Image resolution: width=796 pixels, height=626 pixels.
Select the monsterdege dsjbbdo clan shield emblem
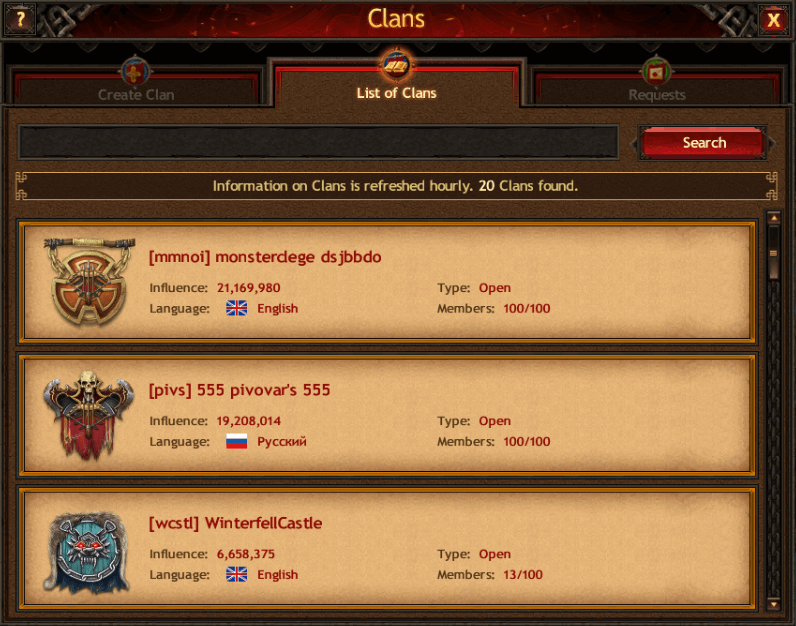(x=89, y=281)
